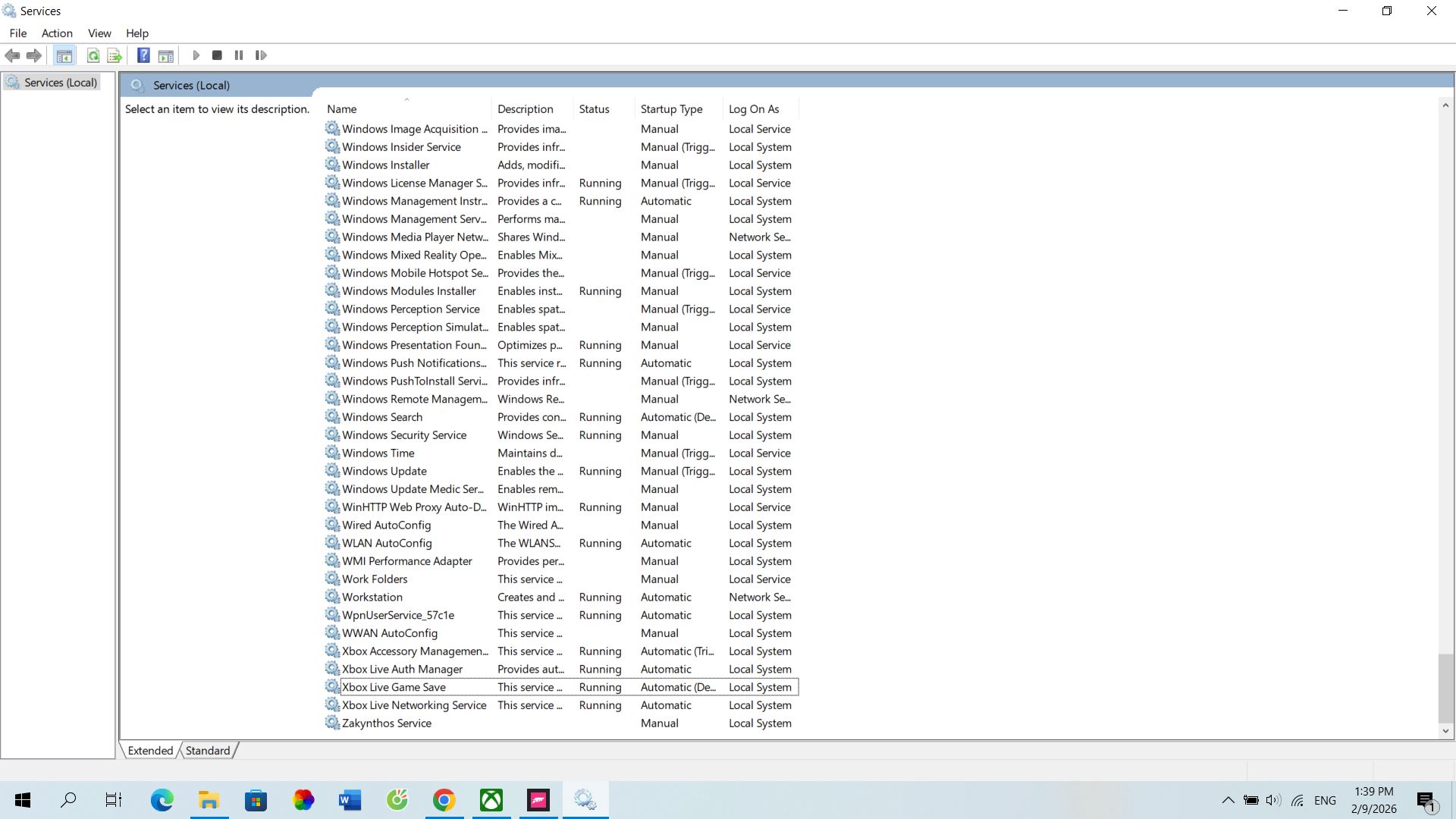Open Xbox app from the taskbar
The image size is (1456, 819).
(x=491, y=800)
